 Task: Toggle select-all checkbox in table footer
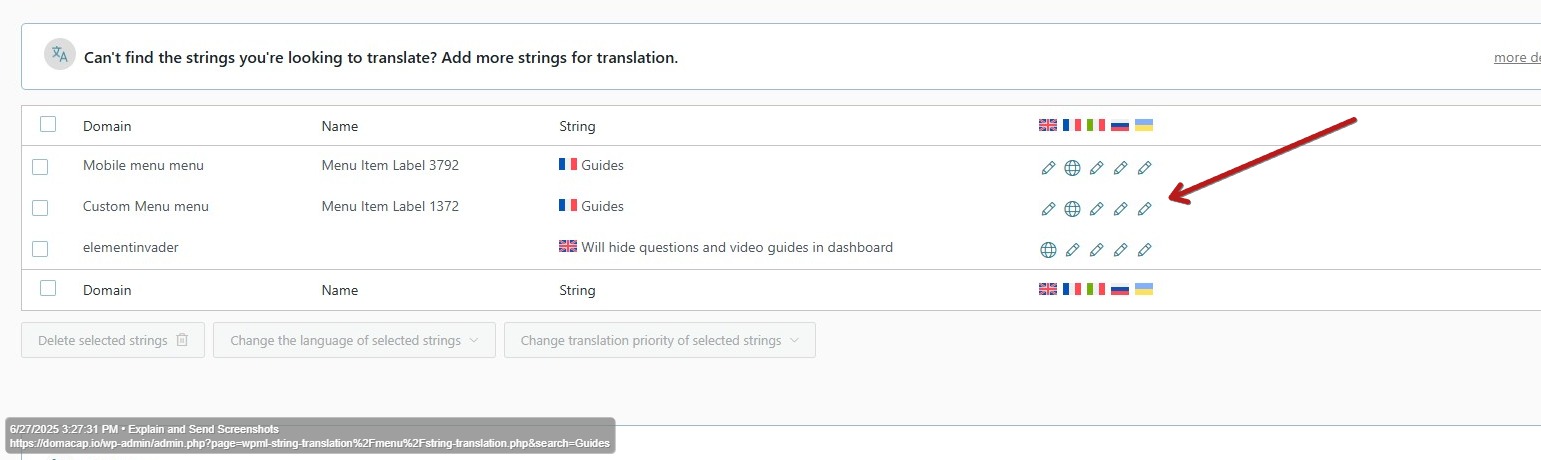tap(48, 288)
